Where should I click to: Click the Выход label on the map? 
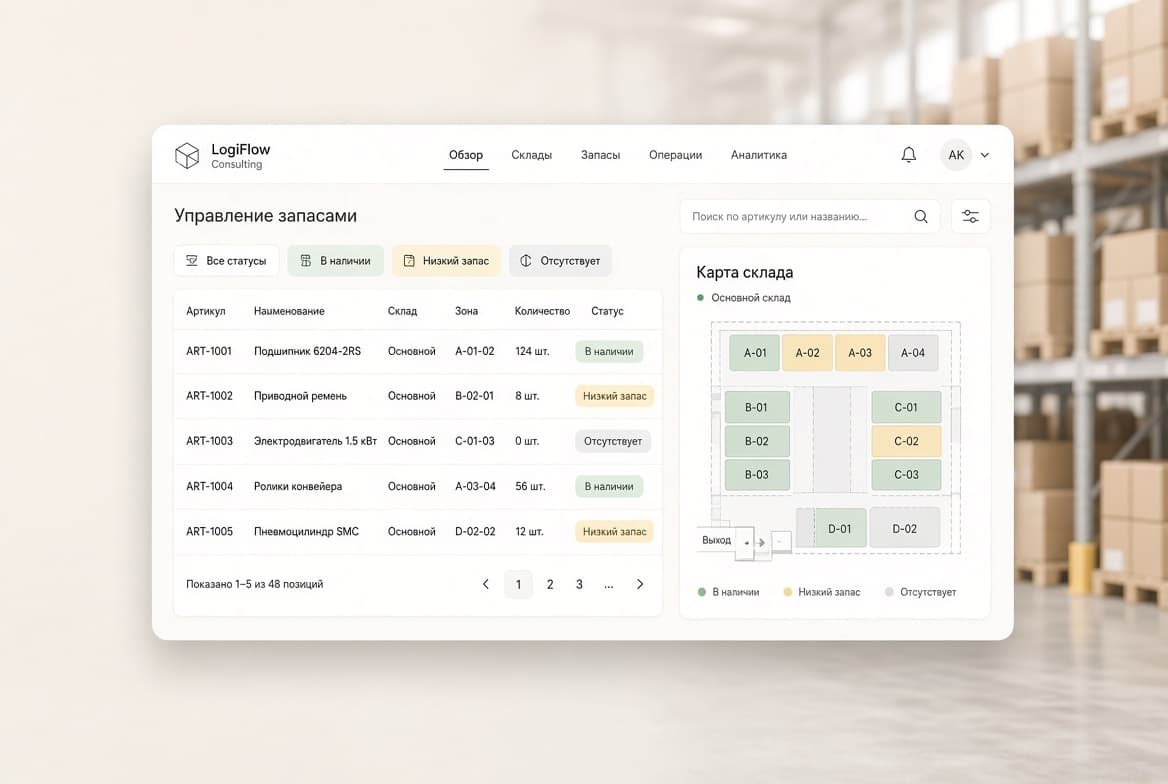click(717, 540)
